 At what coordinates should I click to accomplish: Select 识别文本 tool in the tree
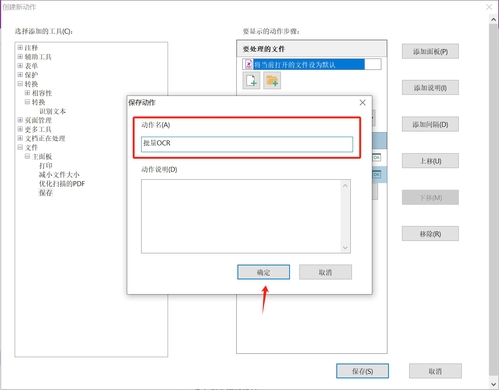pos(53,111)
